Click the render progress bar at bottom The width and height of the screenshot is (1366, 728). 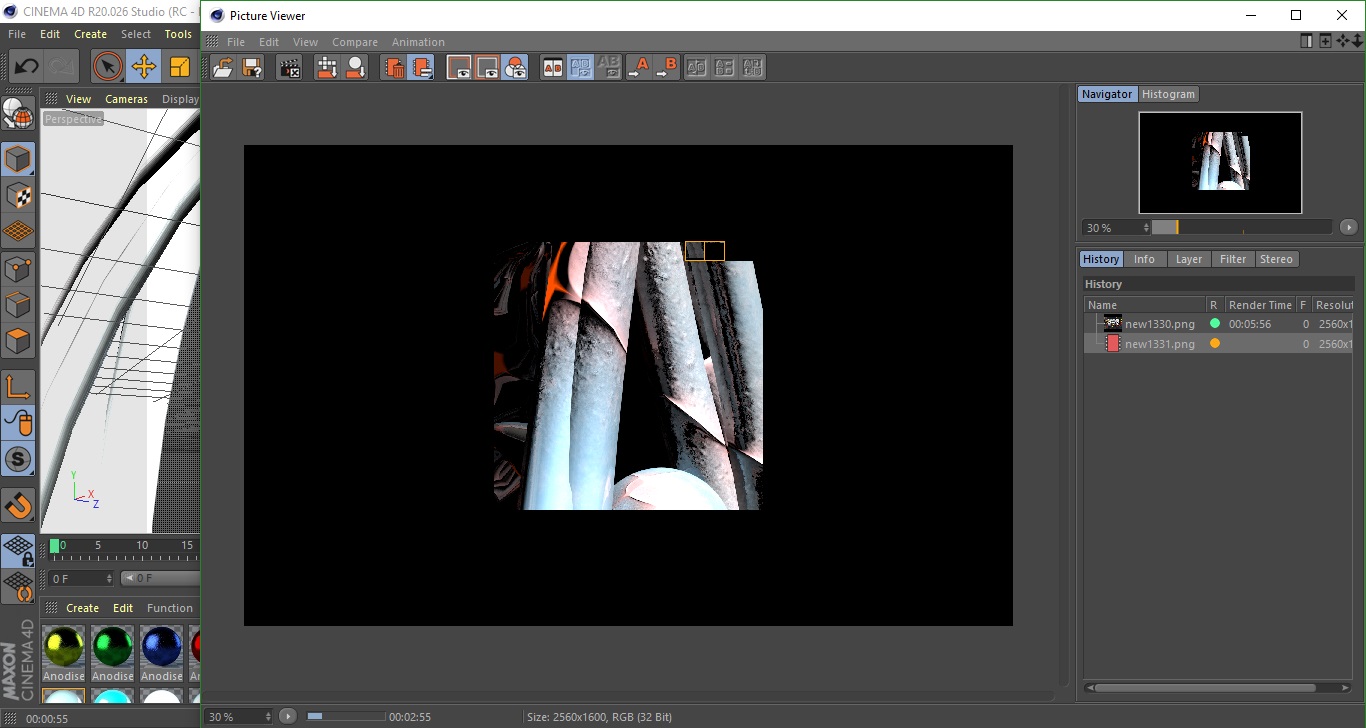click(345, 716)
